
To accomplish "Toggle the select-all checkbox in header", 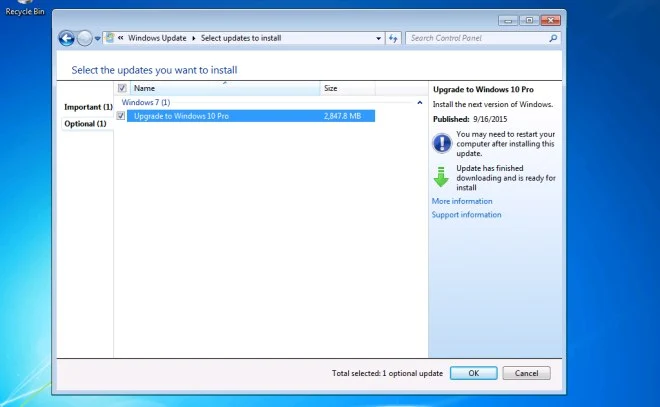I will point(122,88).
